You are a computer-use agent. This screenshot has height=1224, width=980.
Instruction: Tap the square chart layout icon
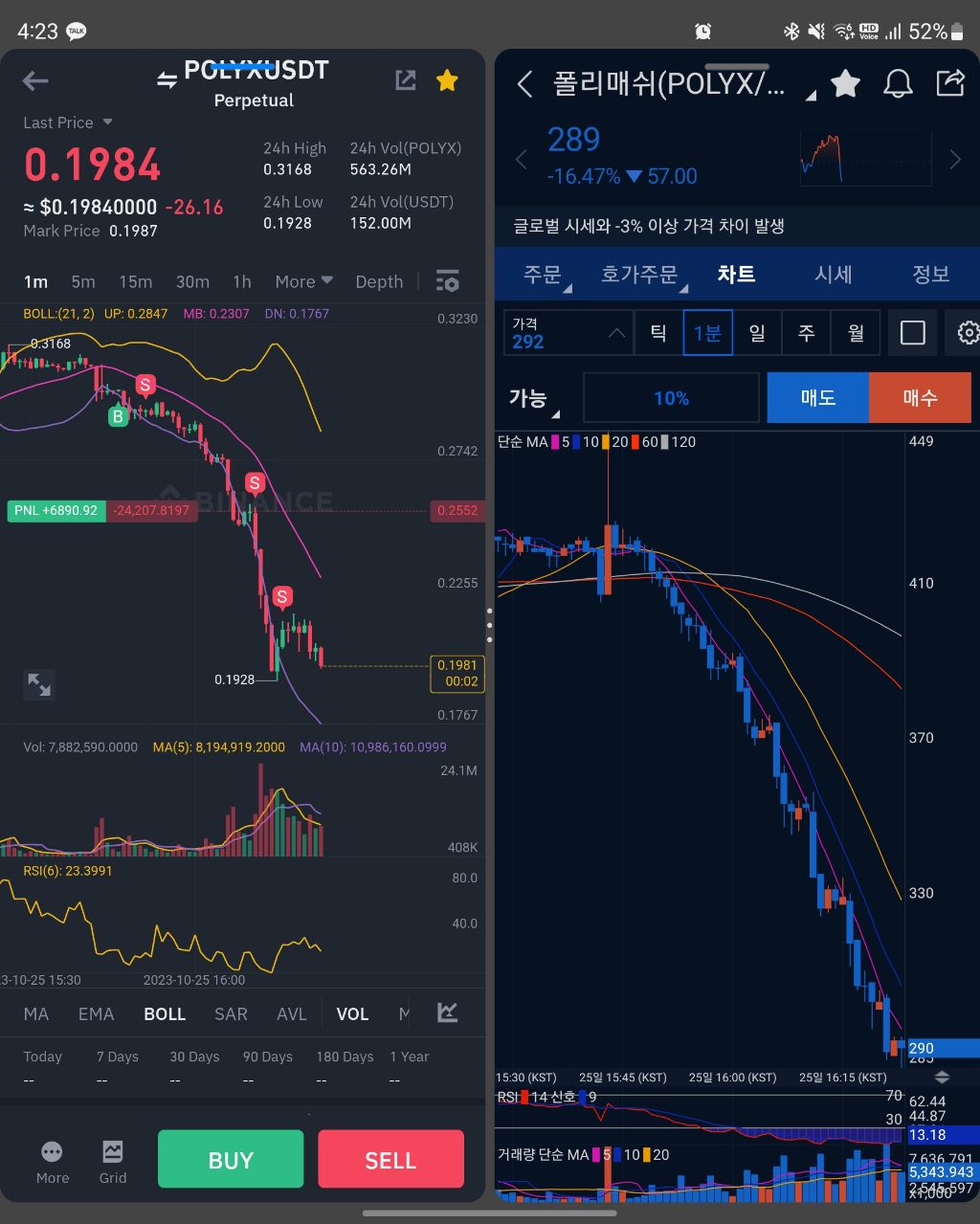tap(913, 333)
